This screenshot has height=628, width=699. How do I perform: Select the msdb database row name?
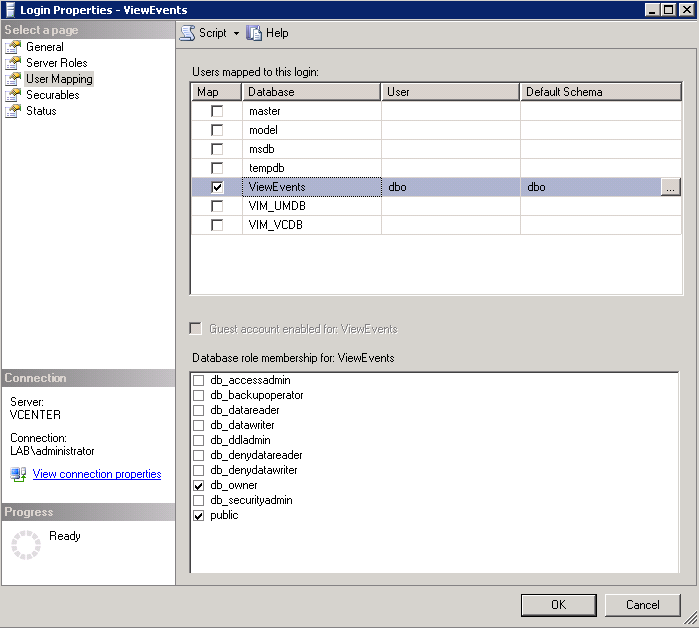click(262, 149)
